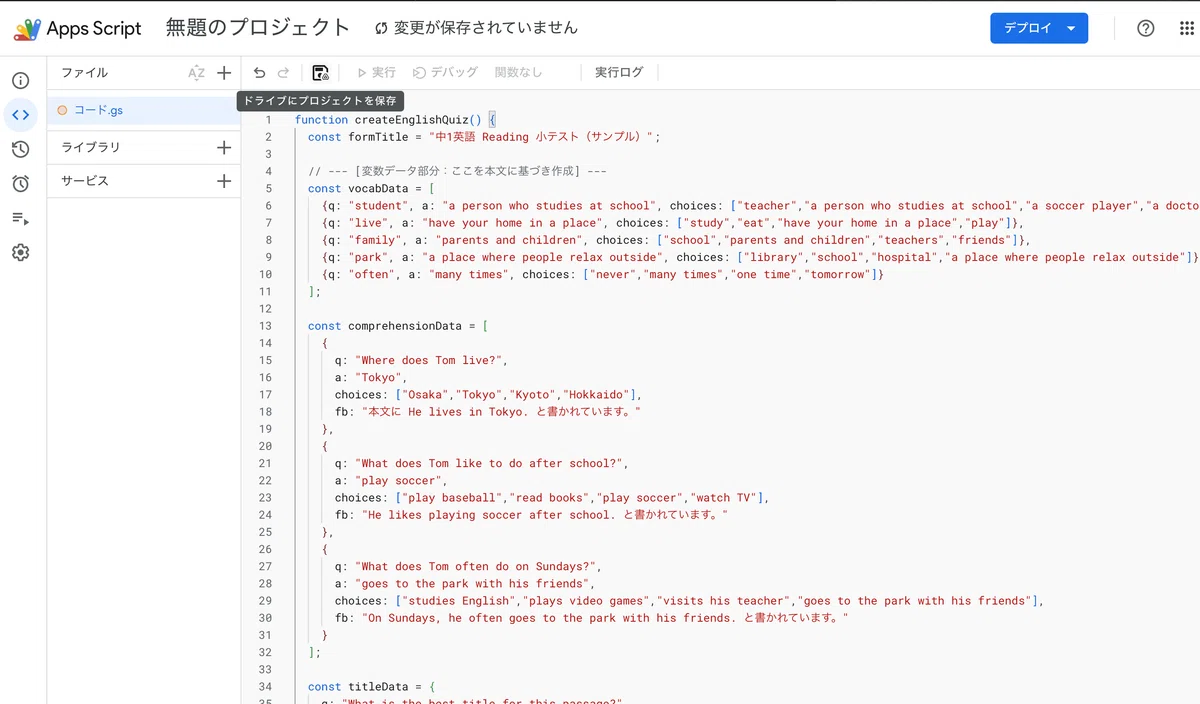Click the comprehensionData variable declaration
1200x704 pixels.
point(405,326)
